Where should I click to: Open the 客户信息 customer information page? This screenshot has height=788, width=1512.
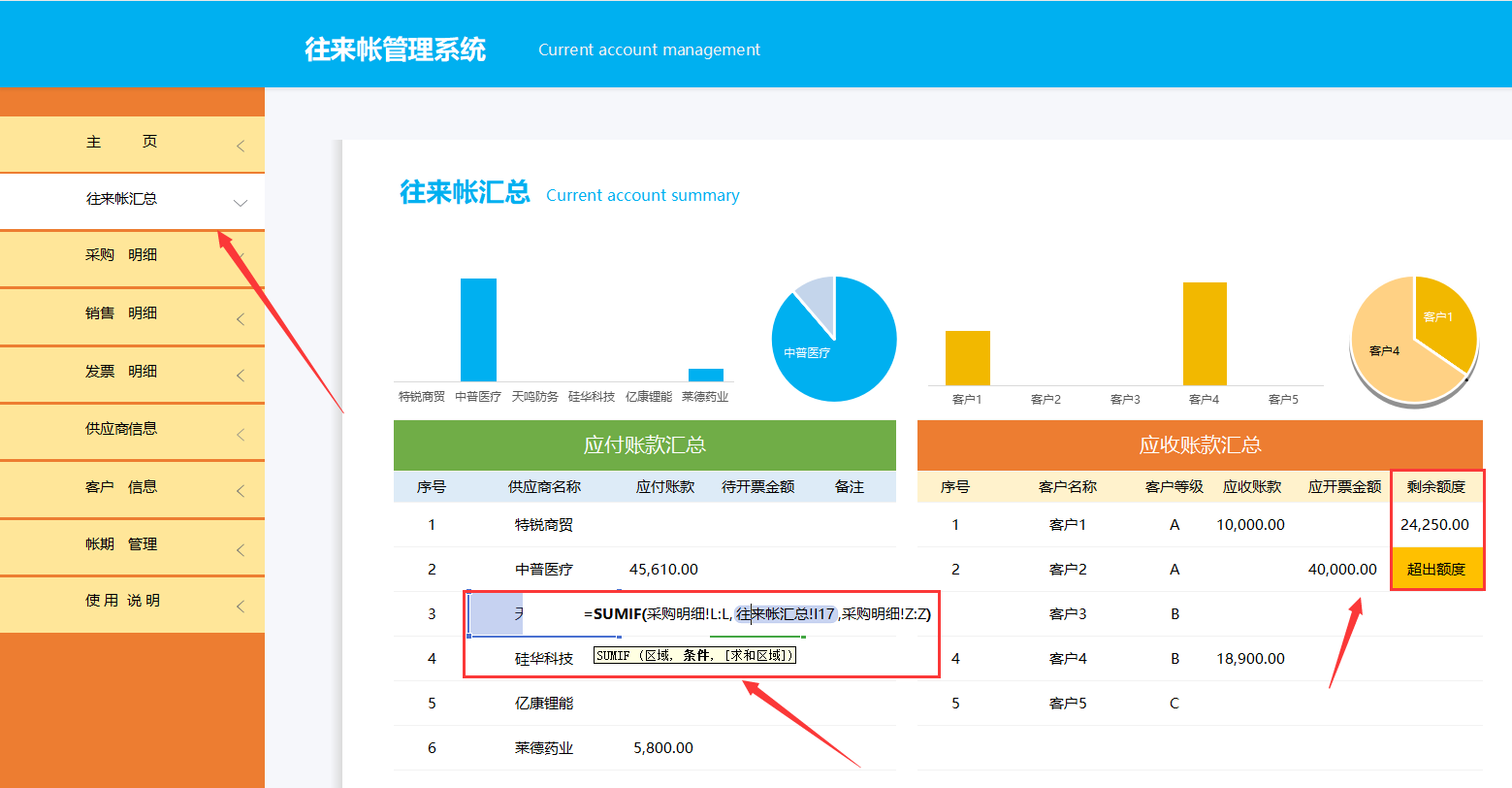[x=132, y=489]
